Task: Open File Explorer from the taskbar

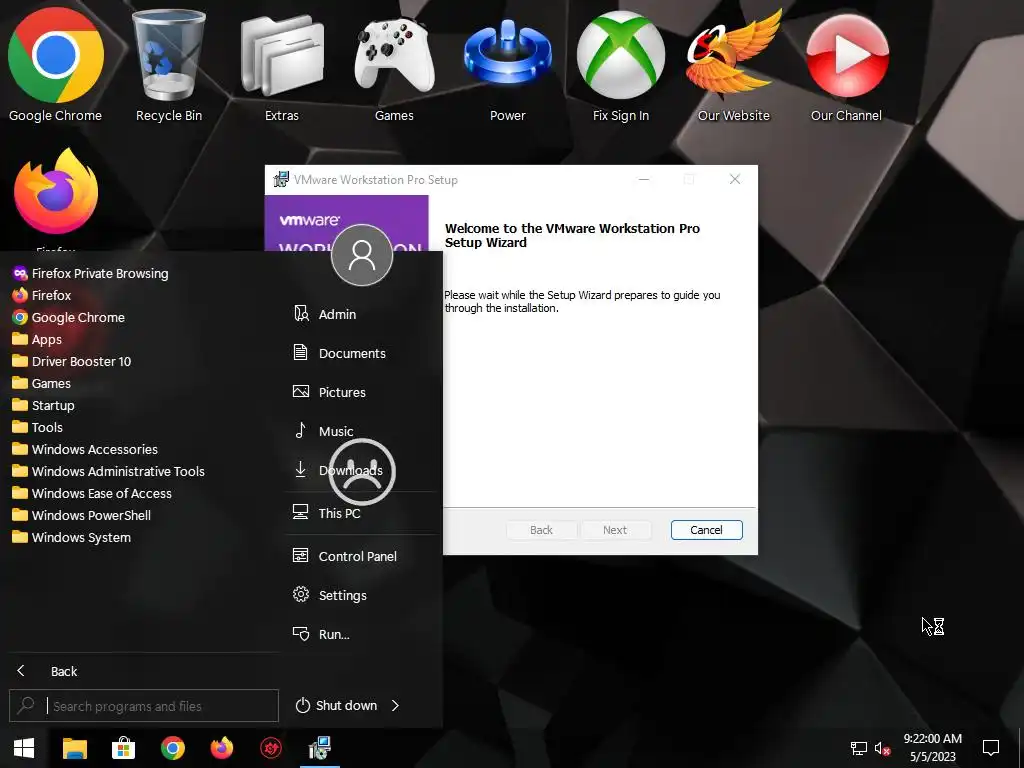Action: 74,748
